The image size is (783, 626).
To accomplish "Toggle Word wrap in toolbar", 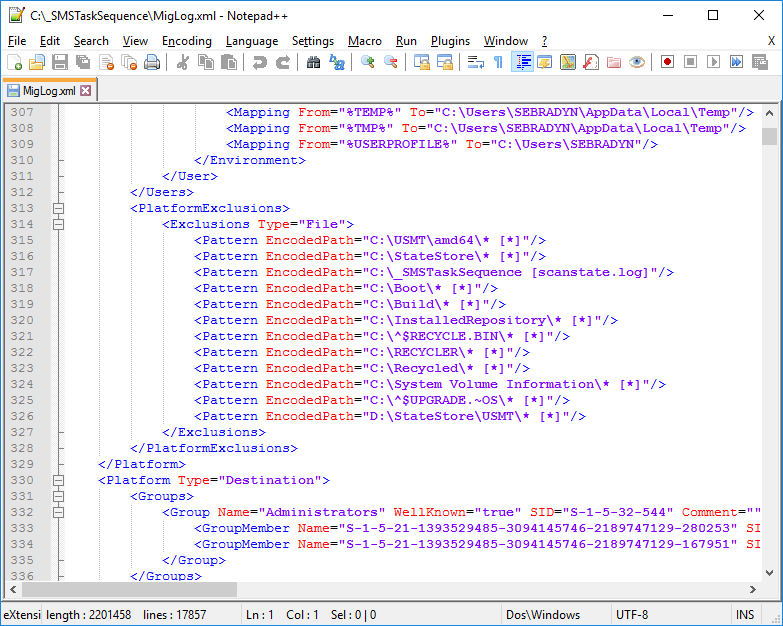I will (x=475, y=62).
